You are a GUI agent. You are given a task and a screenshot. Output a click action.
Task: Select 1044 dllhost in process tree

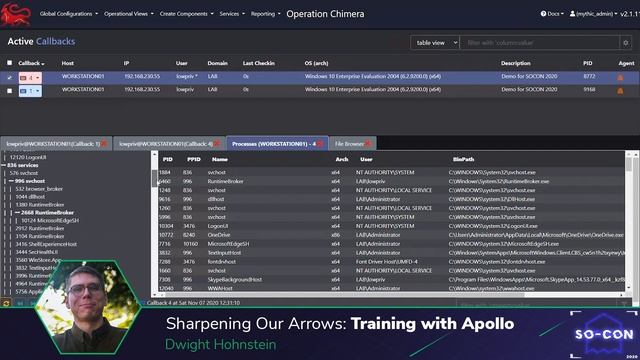[30, 197]
